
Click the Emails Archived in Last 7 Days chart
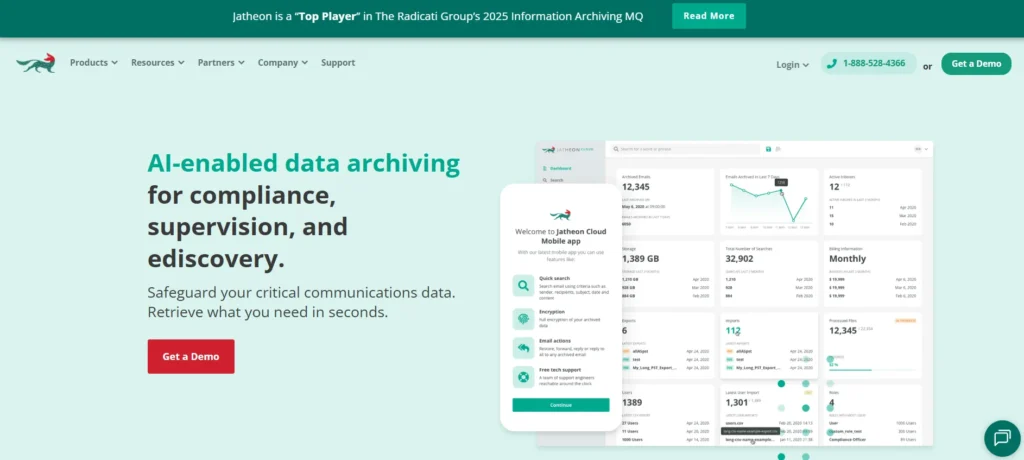click(x=767, y=204)
